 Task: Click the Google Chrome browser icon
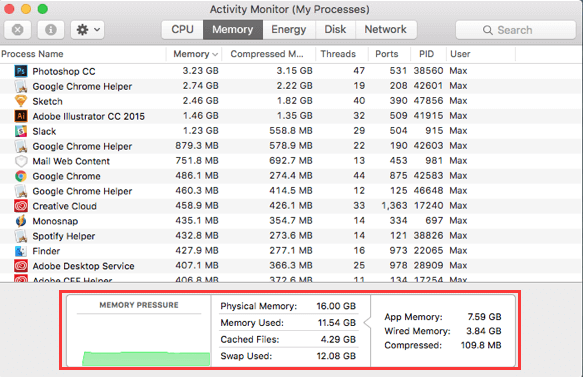click(x=21, y=176)
